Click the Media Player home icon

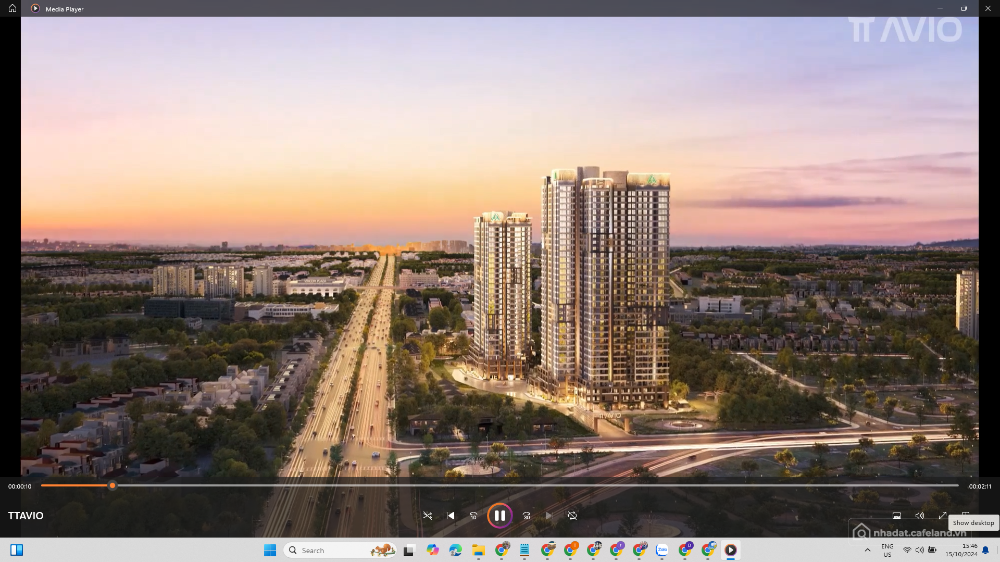tap(12, 8)
